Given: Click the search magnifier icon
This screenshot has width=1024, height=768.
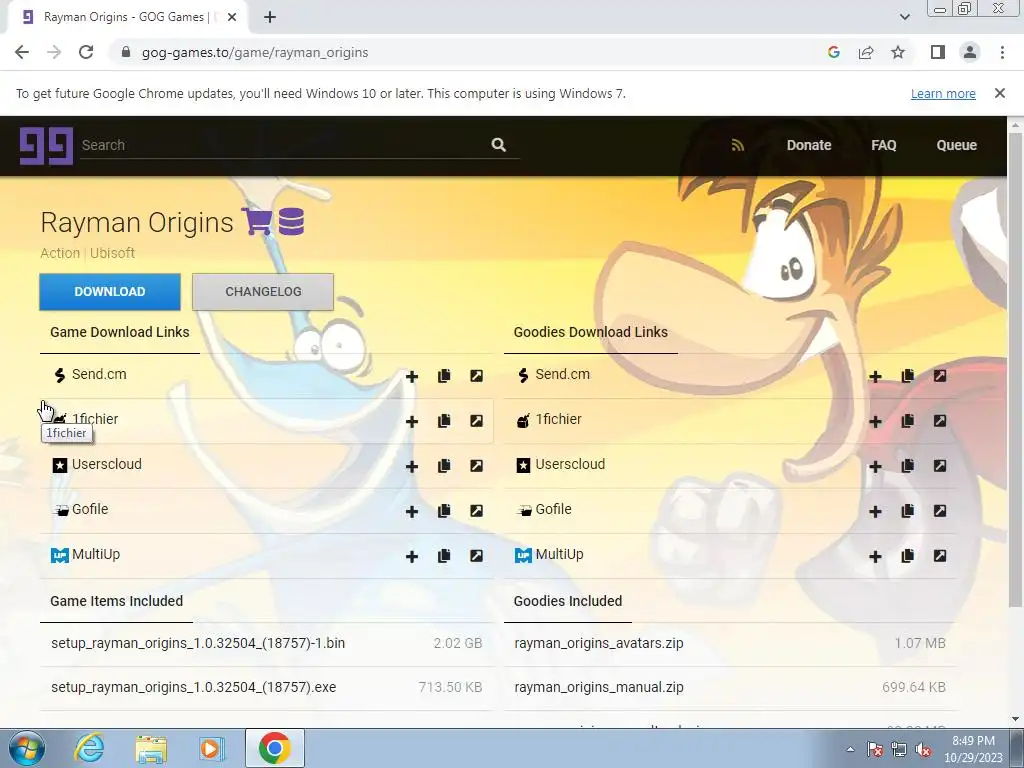Looking at the screenshot, I should click(x=499, y=145).
